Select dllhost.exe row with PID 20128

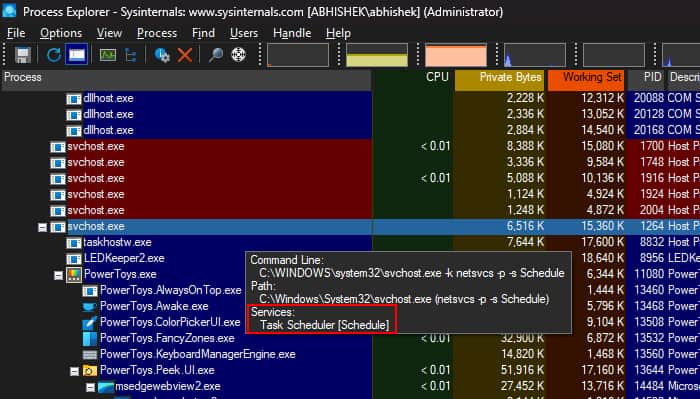click(350, 115)
